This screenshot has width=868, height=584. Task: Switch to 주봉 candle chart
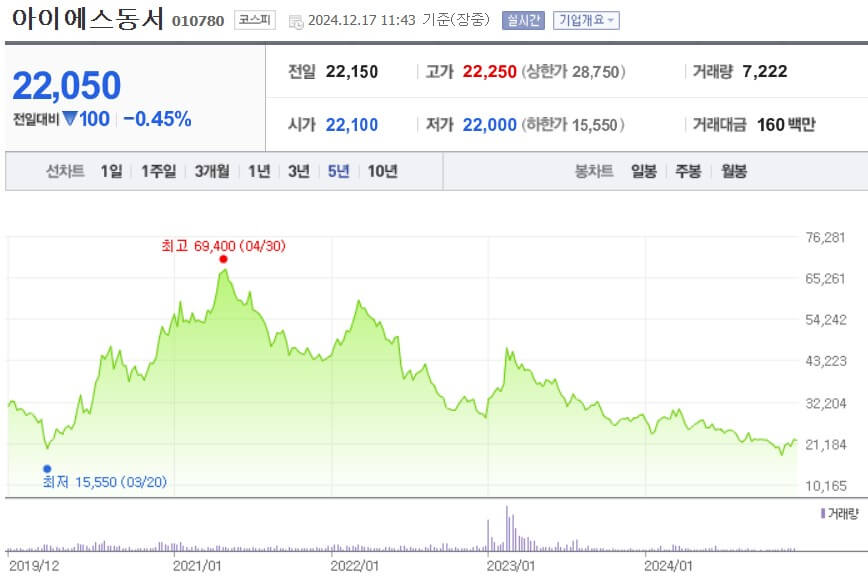click(688, 171)
